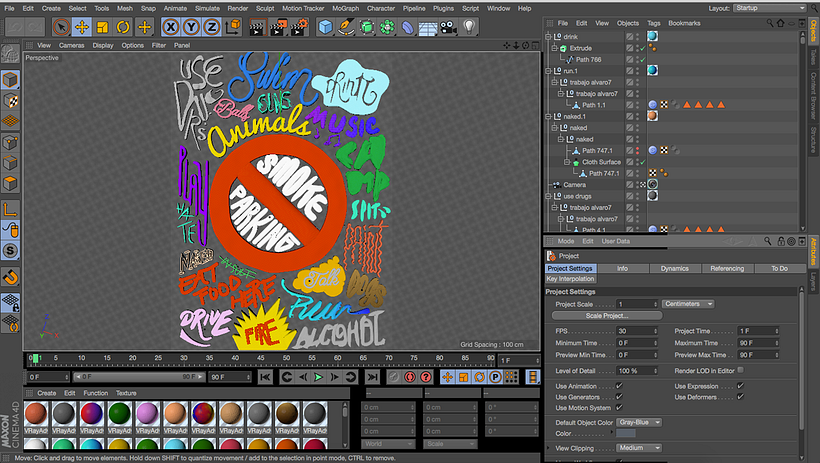820x463 pixels.
Task: Select the Cloth Surface object
Action: pos(601,162)
